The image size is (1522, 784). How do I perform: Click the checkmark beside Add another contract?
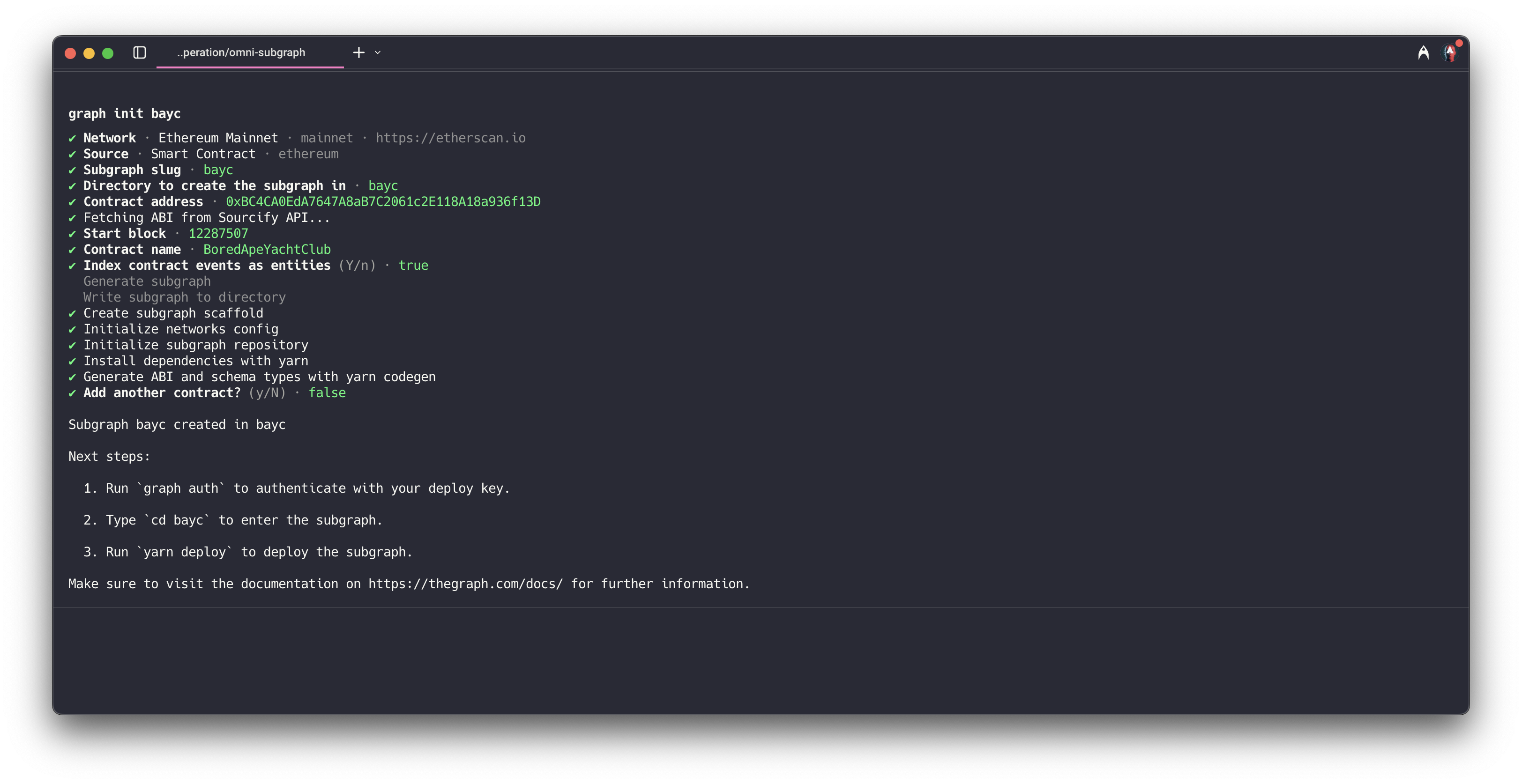coord(72,393)
